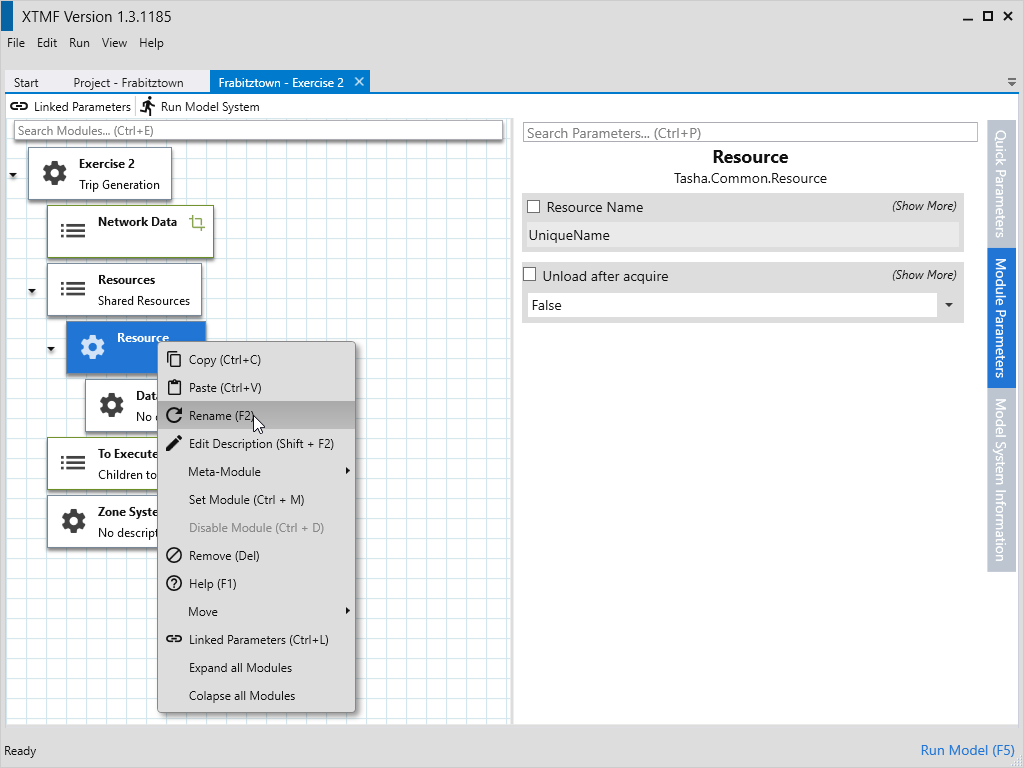The image size is (1024, 768).
Task: Expand the Meta-Module submenu
Action: pyautogui.click(x=347, y=472)
